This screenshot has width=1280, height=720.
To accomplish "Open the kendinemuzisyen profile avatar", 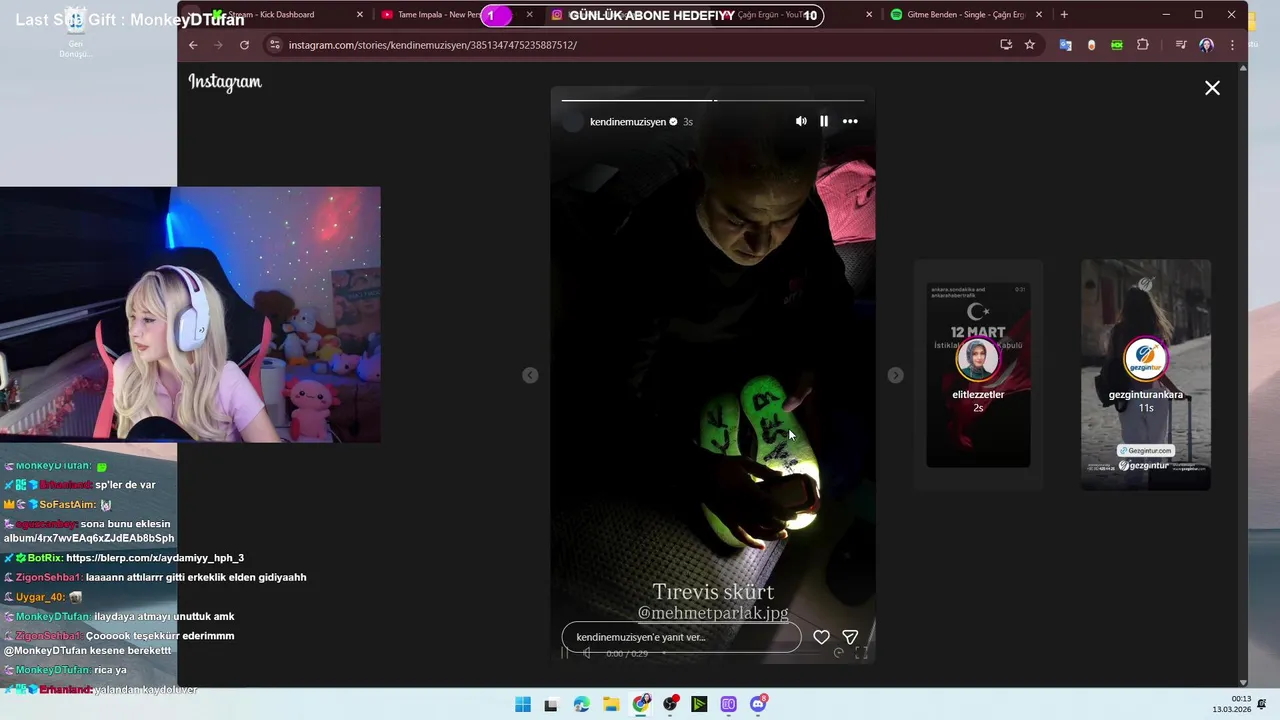I will click(573, 122).
